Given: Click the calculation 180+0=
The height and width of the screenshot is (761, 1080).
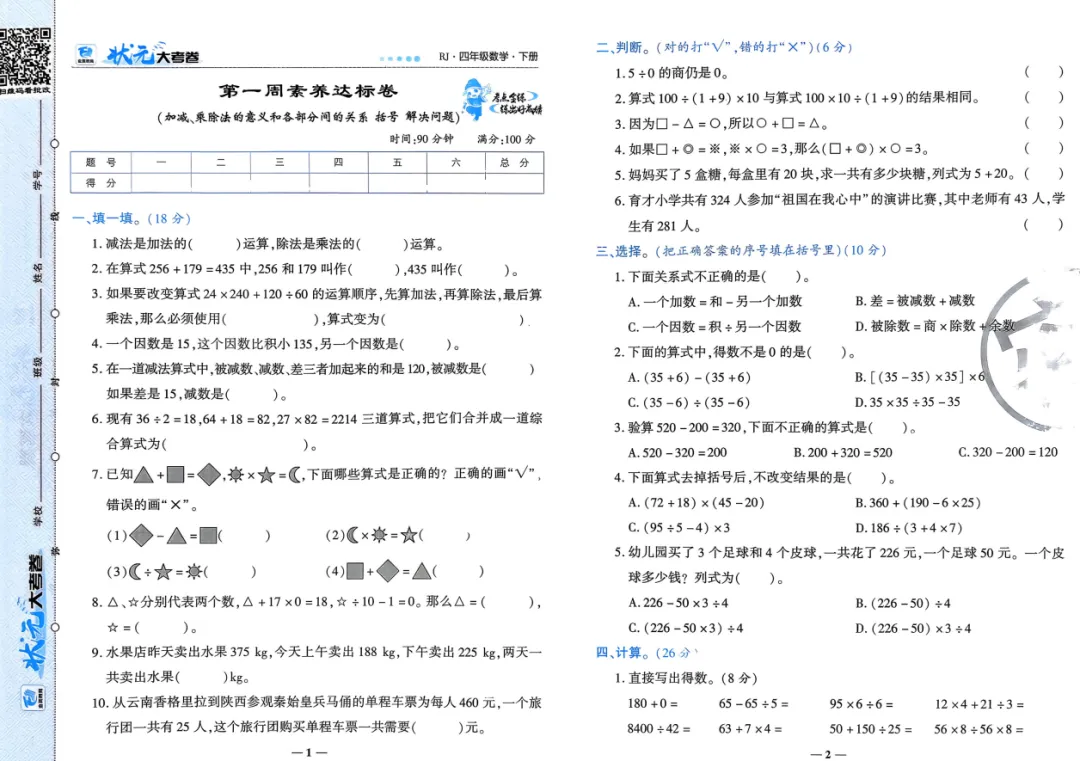Looking at the screenshot, I should 652,704.
